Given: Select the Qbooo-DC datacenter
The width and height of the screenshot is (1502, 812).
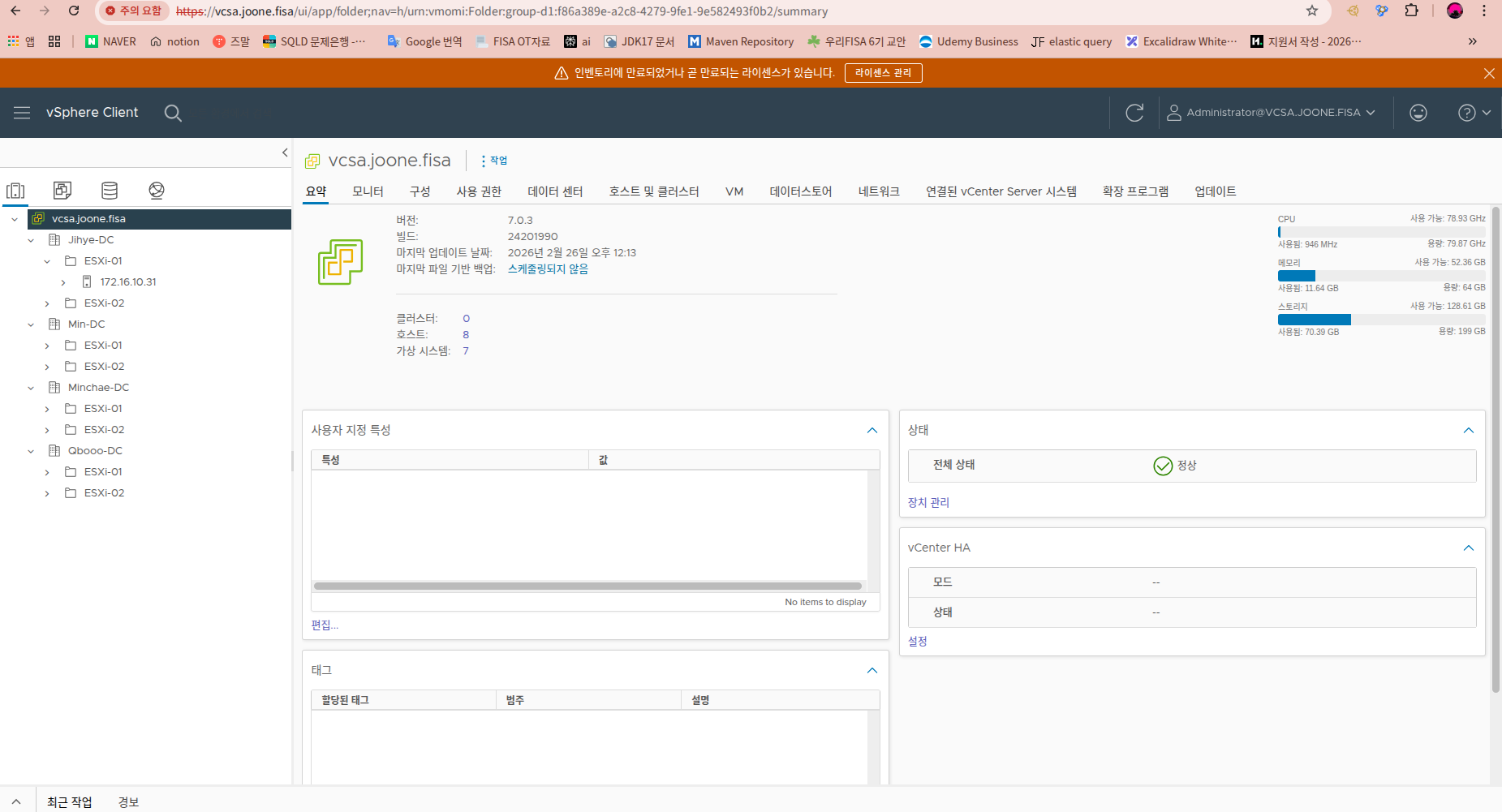Looking at the screenshot, I should pos(95,451).
